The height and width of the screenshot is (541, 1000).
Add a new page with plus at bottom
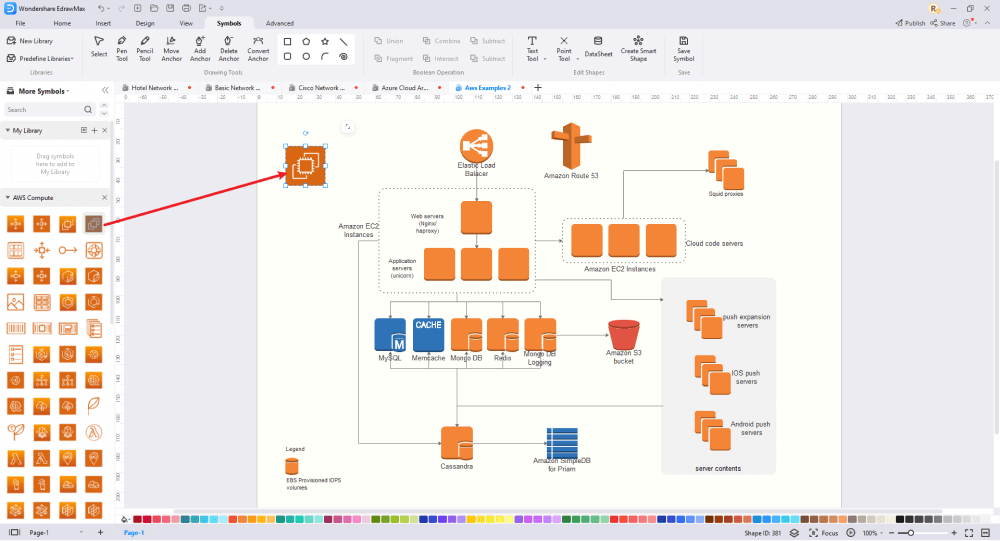click(100, 532)
